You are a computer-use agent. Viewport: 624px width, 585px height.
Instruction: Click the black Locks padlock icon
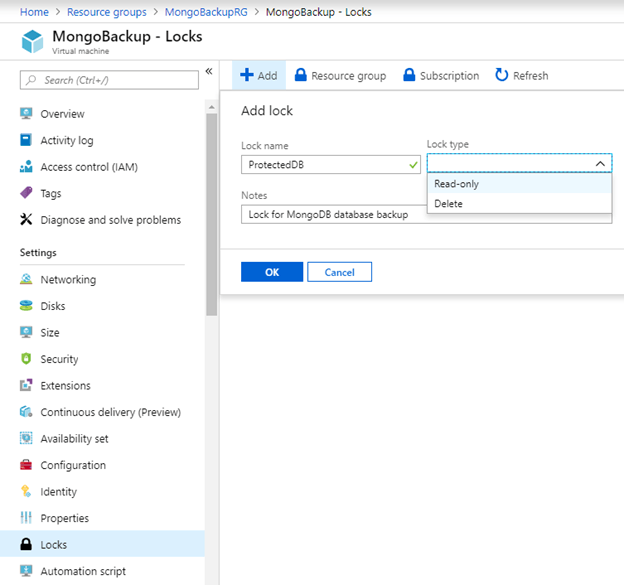click(x=26, y=544)
